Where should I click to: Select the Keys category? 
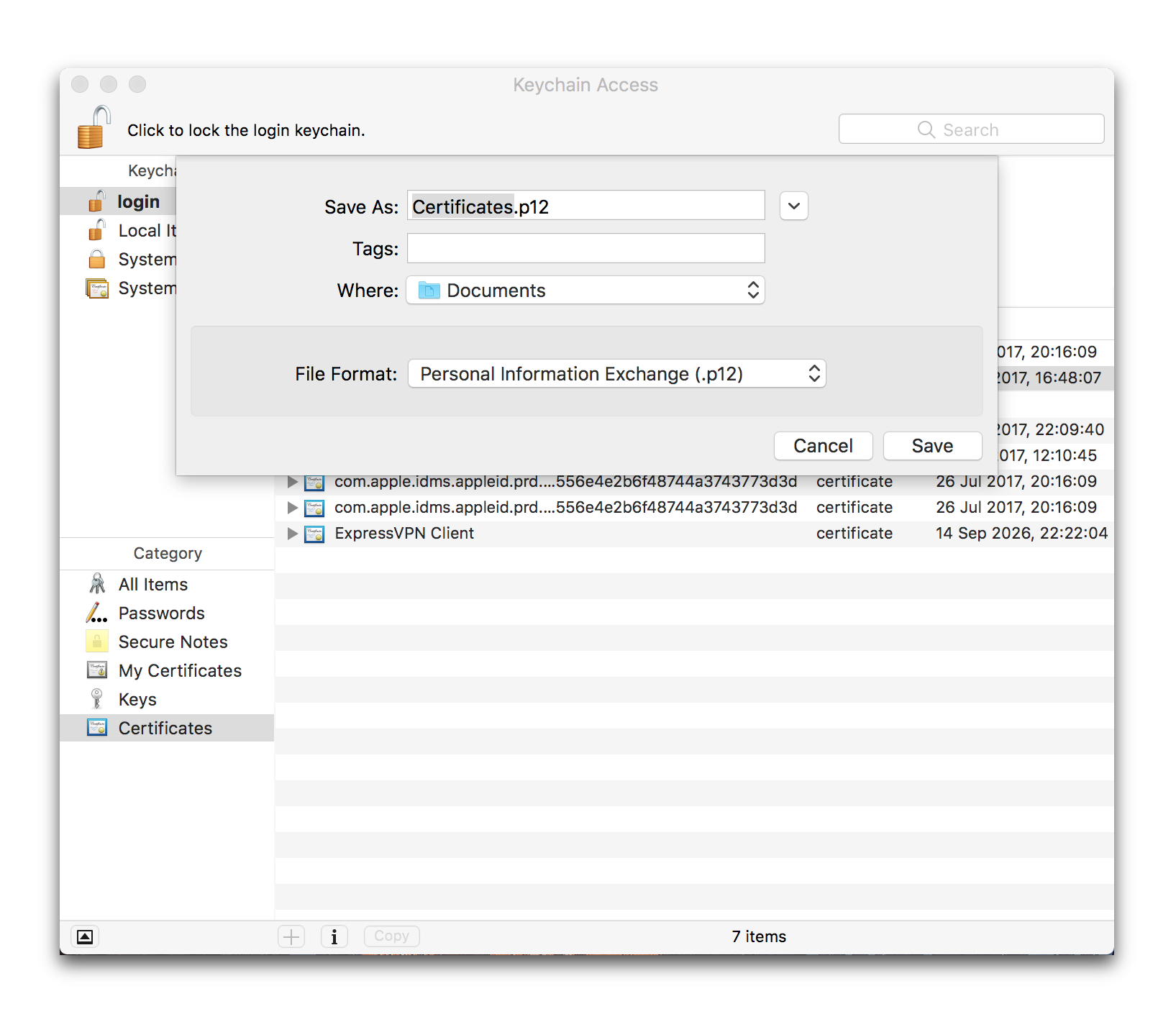point(137,700)
